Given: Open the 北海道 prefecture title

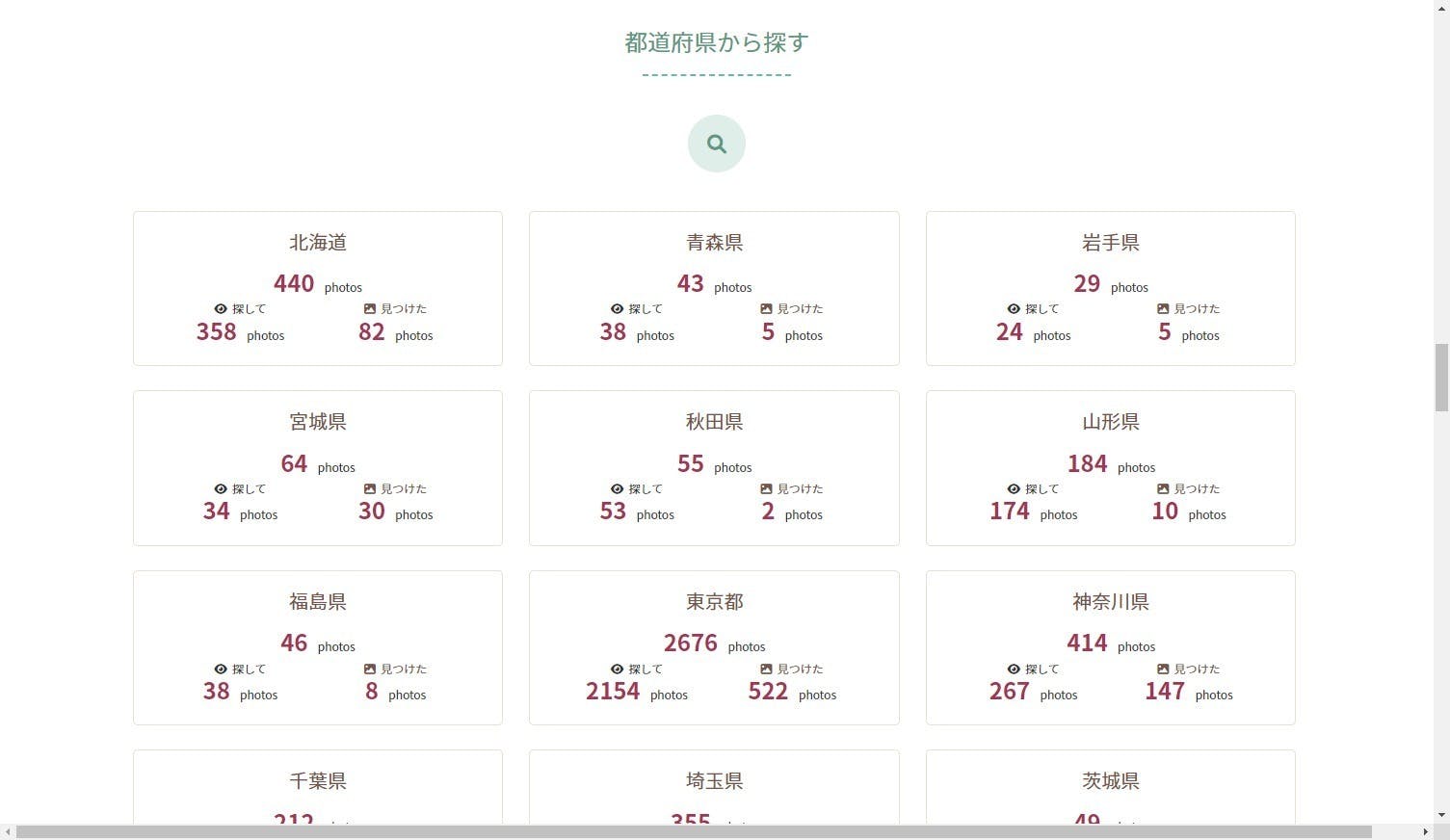Looking at the screenshot, I should (x=318, y=243).
